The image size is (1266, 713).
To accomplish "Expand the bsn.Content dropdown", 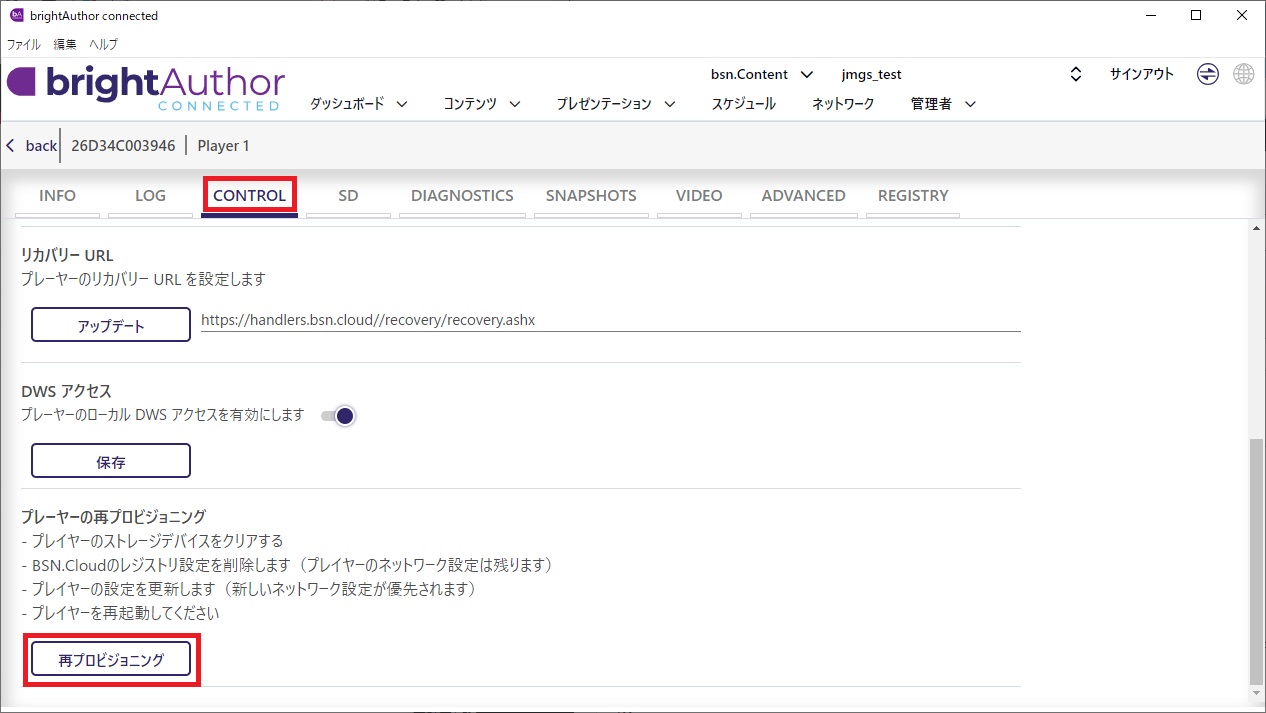I will point(762,75).
